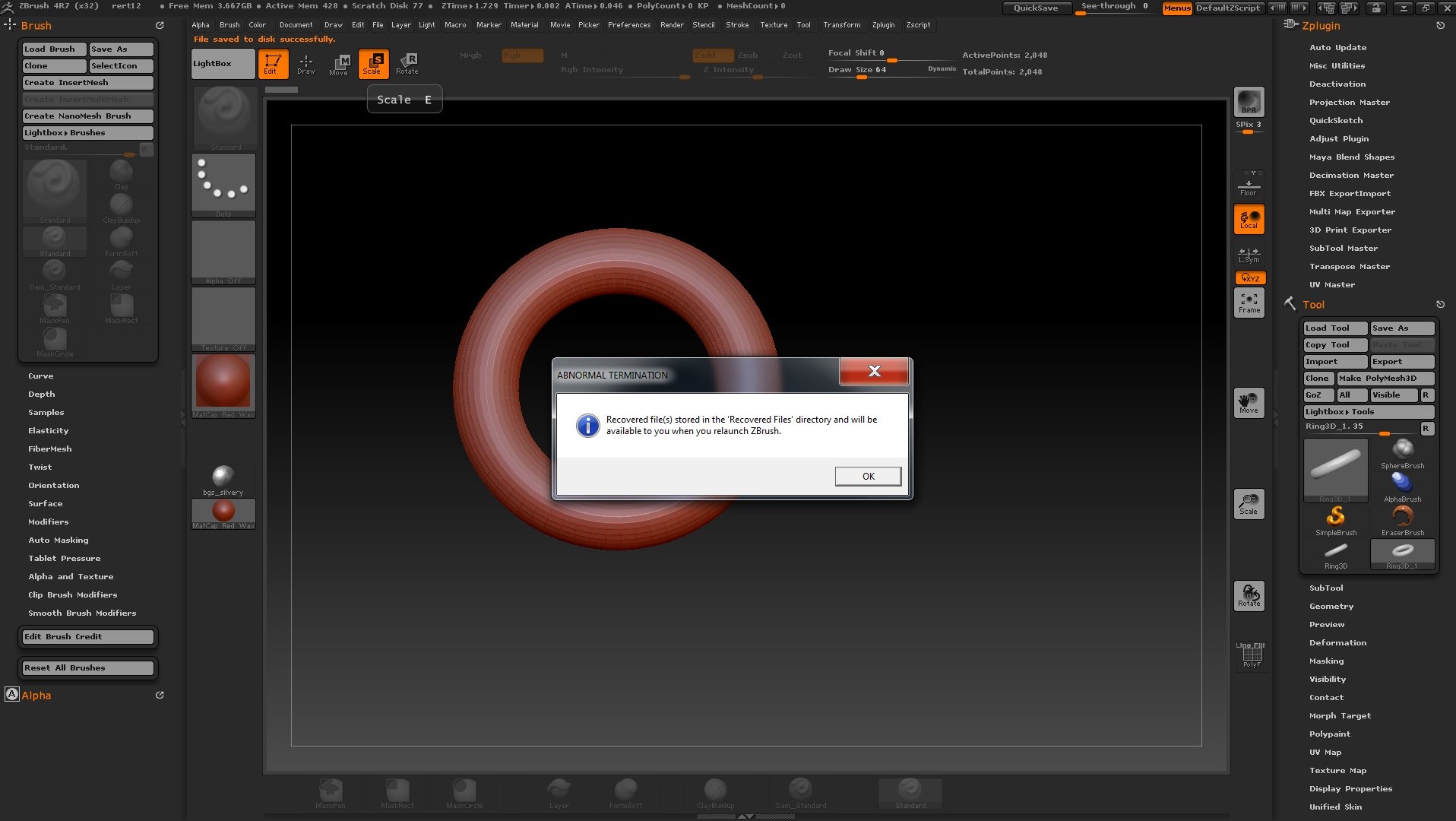Select the Scale icon in top shelf
This screenshot has width=1456, height=821.
[373, 64]
